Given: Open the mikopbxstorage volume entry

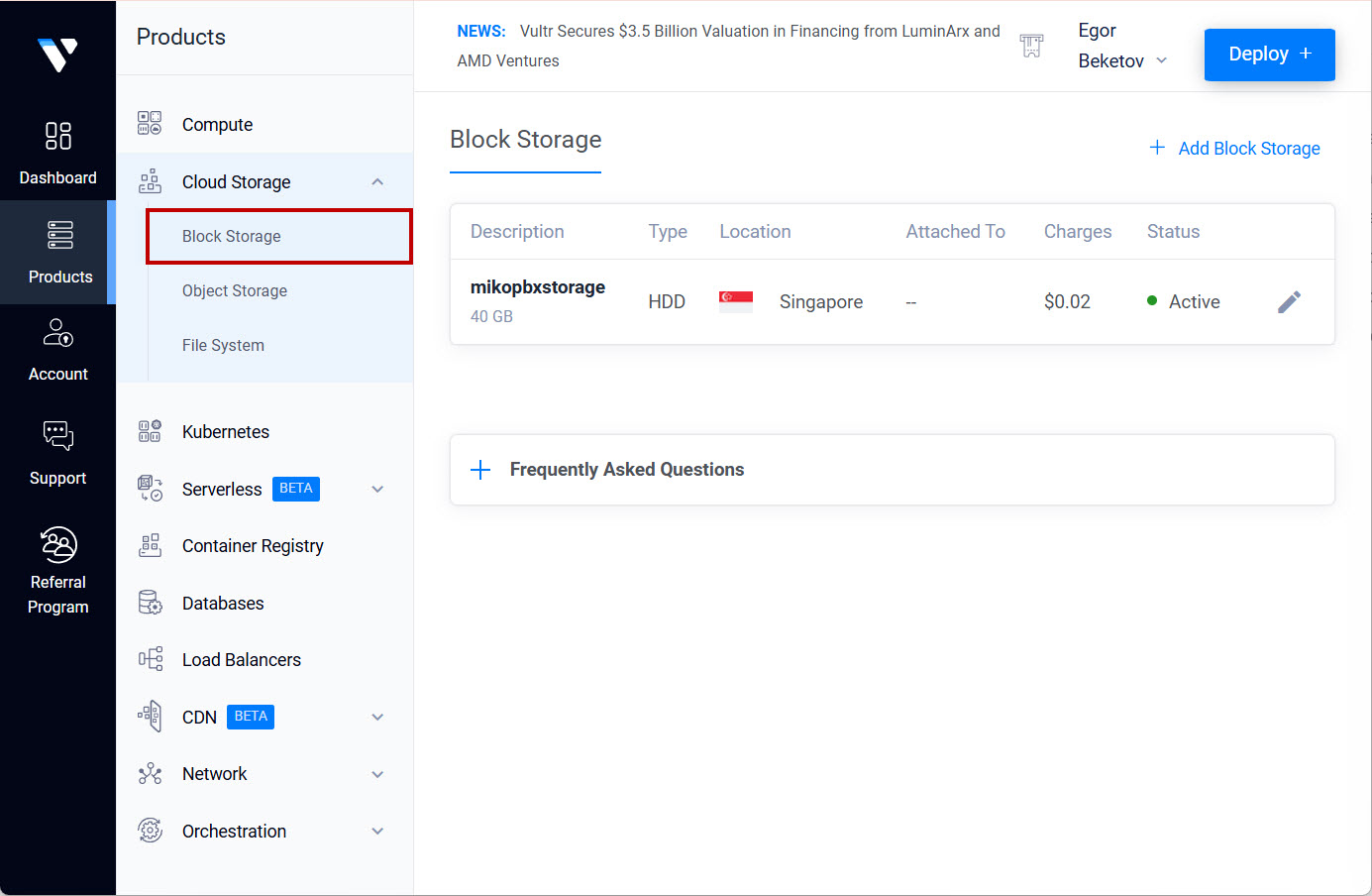Looking at the screenshot, I should (x=538, y=287).
